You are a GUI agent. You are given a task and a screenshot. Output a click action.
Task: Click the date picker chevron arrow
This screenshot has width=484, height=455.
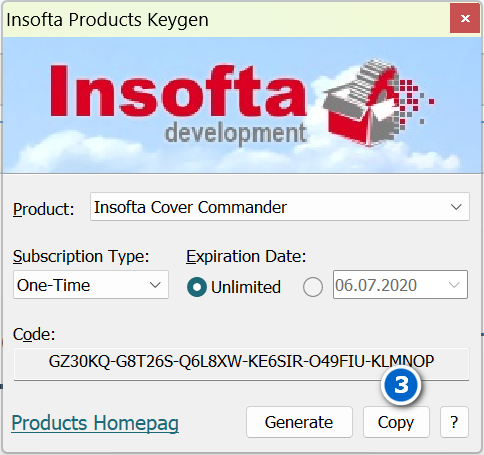[454, 285]
